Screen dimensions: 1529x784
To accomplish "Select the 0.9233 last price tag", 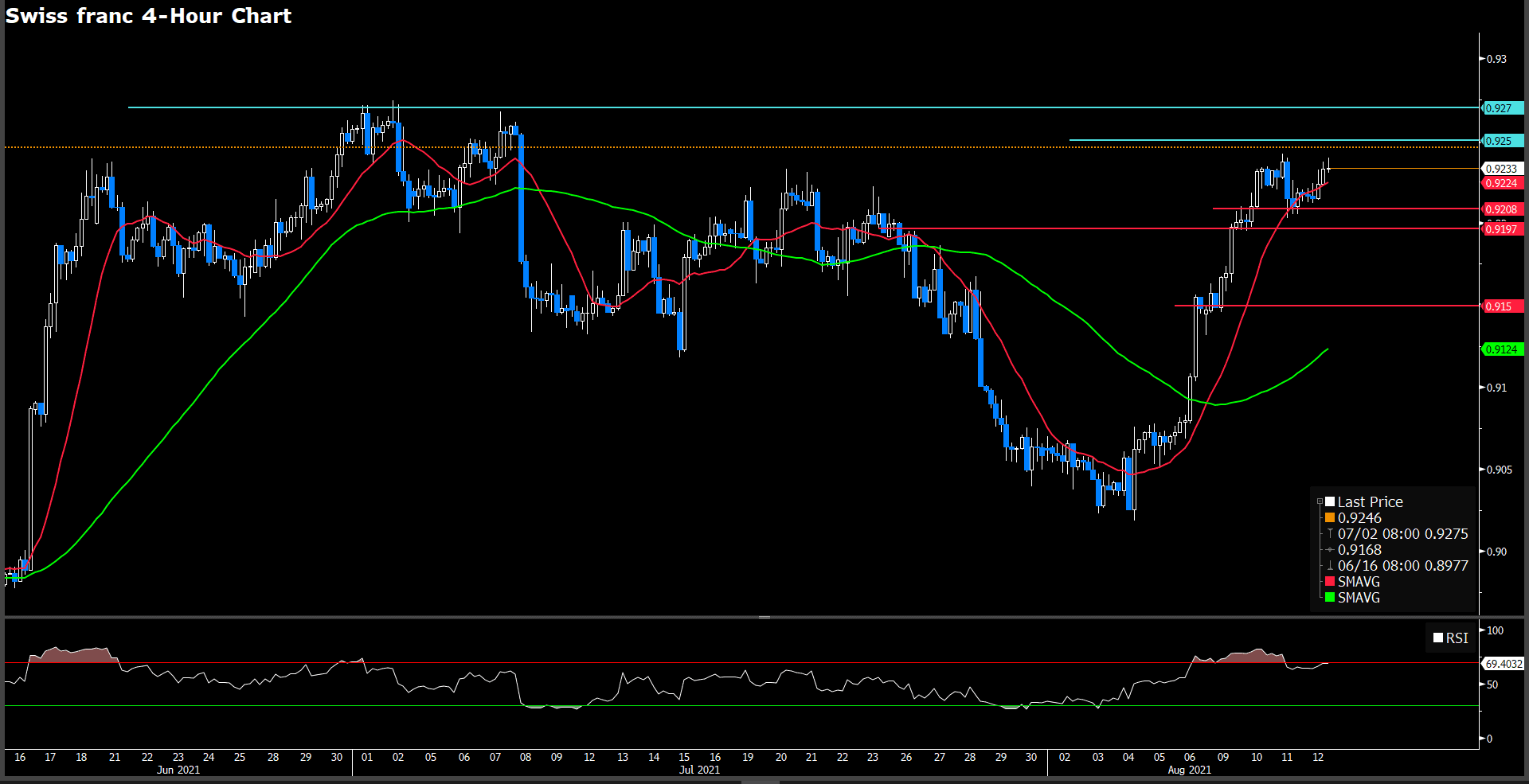I will (x=1503, y=169).
